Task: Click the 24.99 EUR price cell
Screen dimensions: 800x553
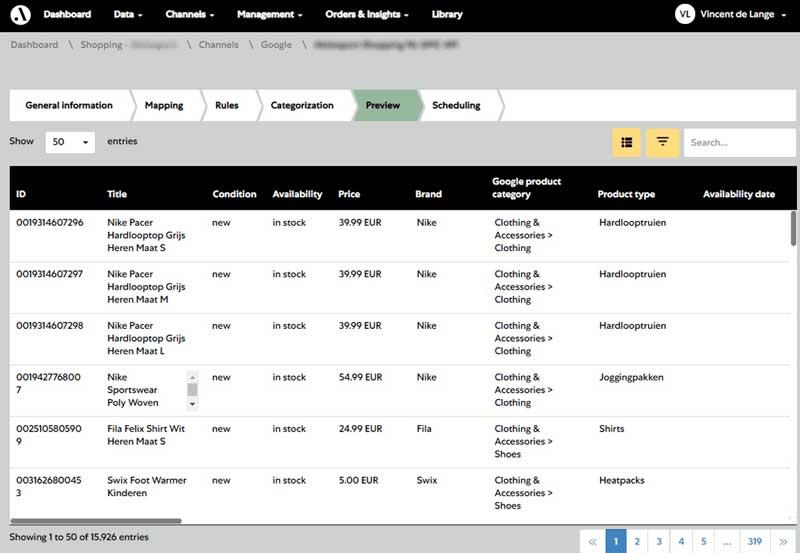Action: click(360, 429)
